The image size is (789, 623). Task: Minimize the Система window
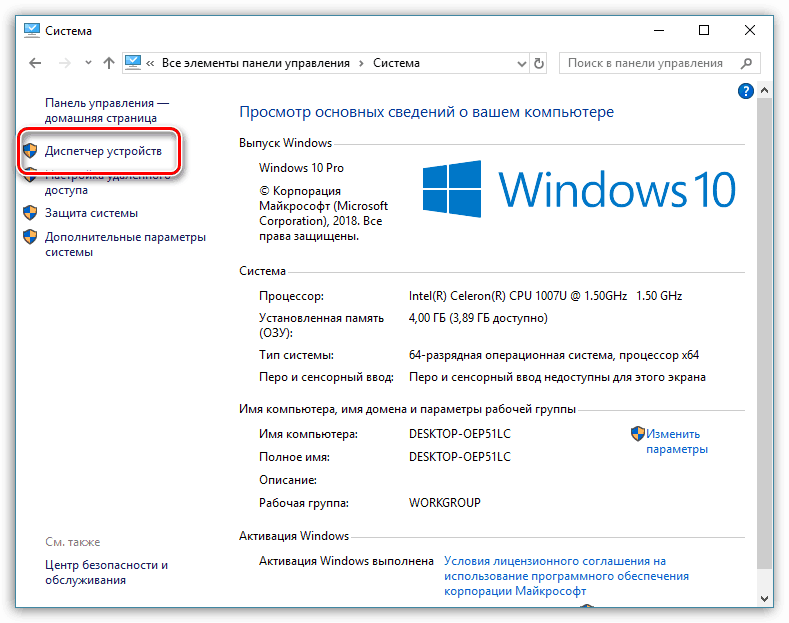pos(659,31)
